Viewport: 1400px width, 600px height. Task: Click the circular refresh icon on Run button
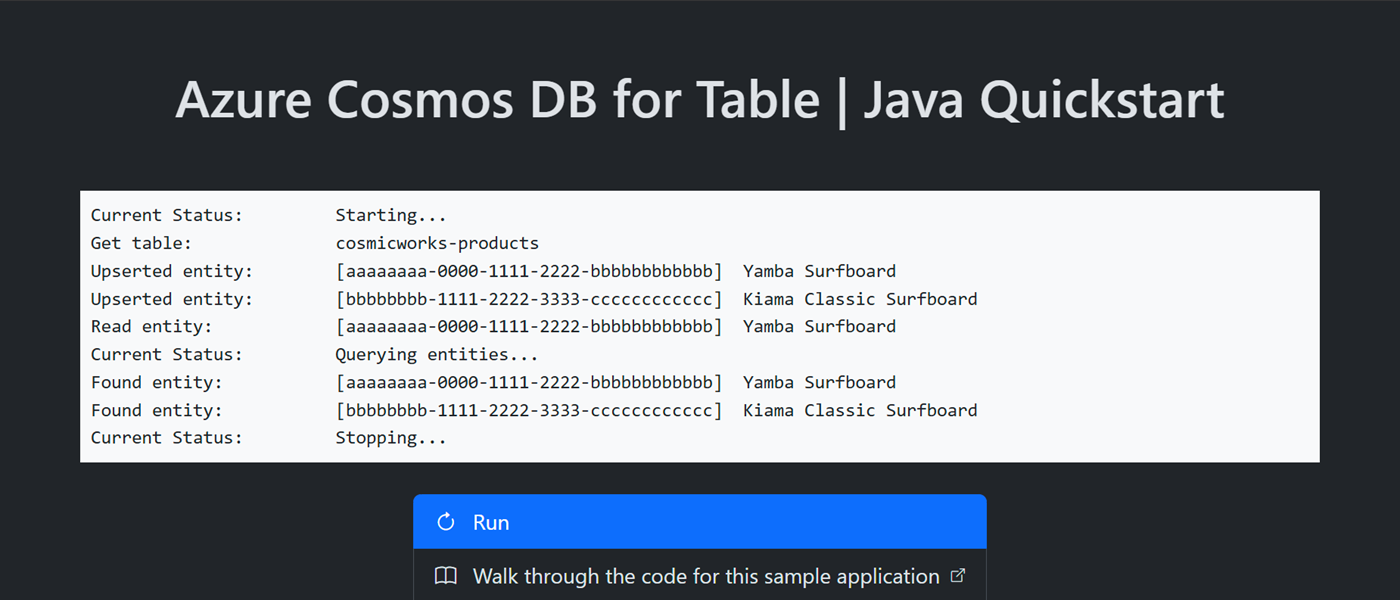coord(444,521)
